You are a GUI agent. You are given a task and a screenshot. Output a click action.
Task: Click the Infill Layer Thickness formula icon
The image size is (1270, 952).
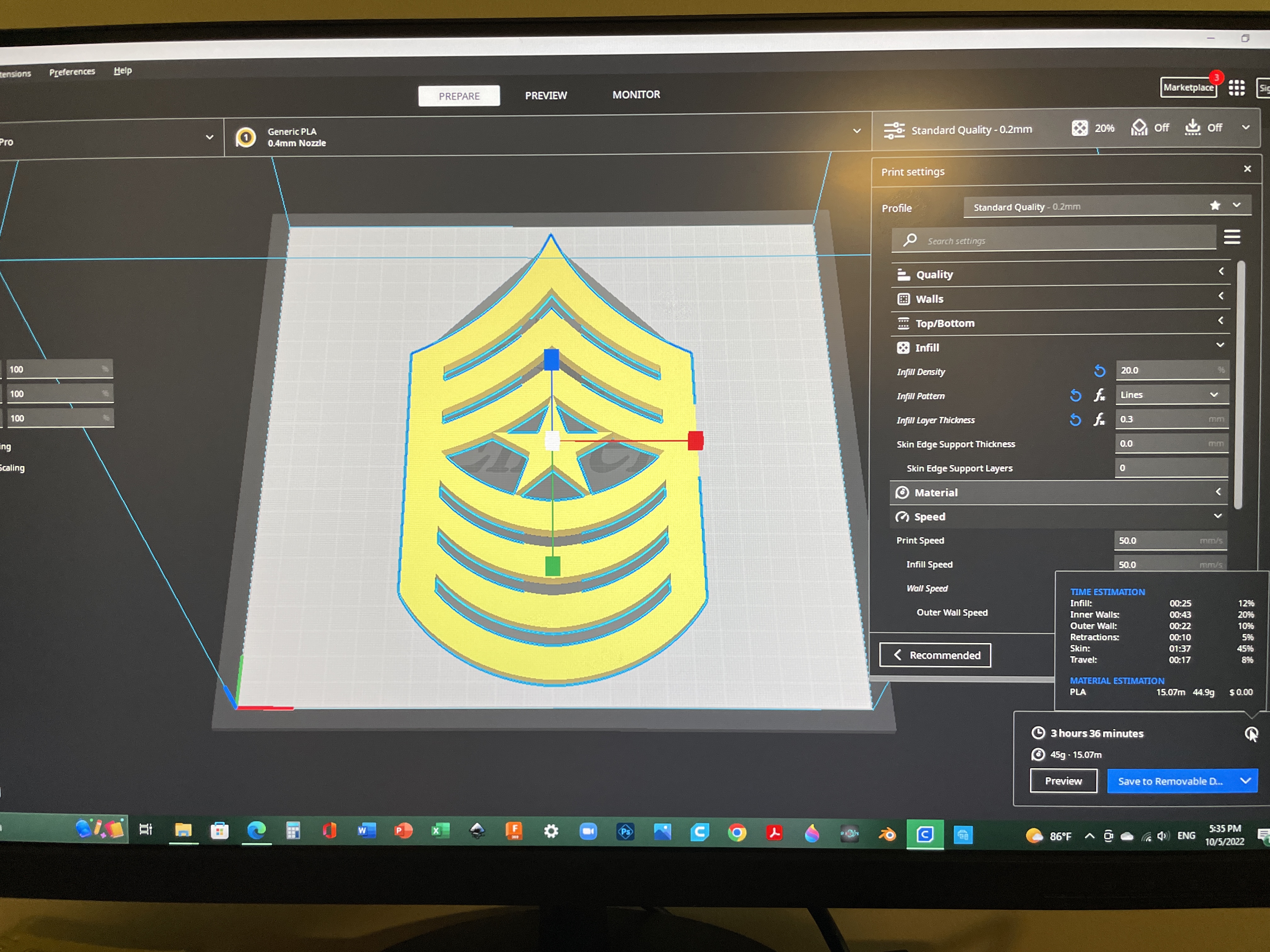pos(1099,419)
